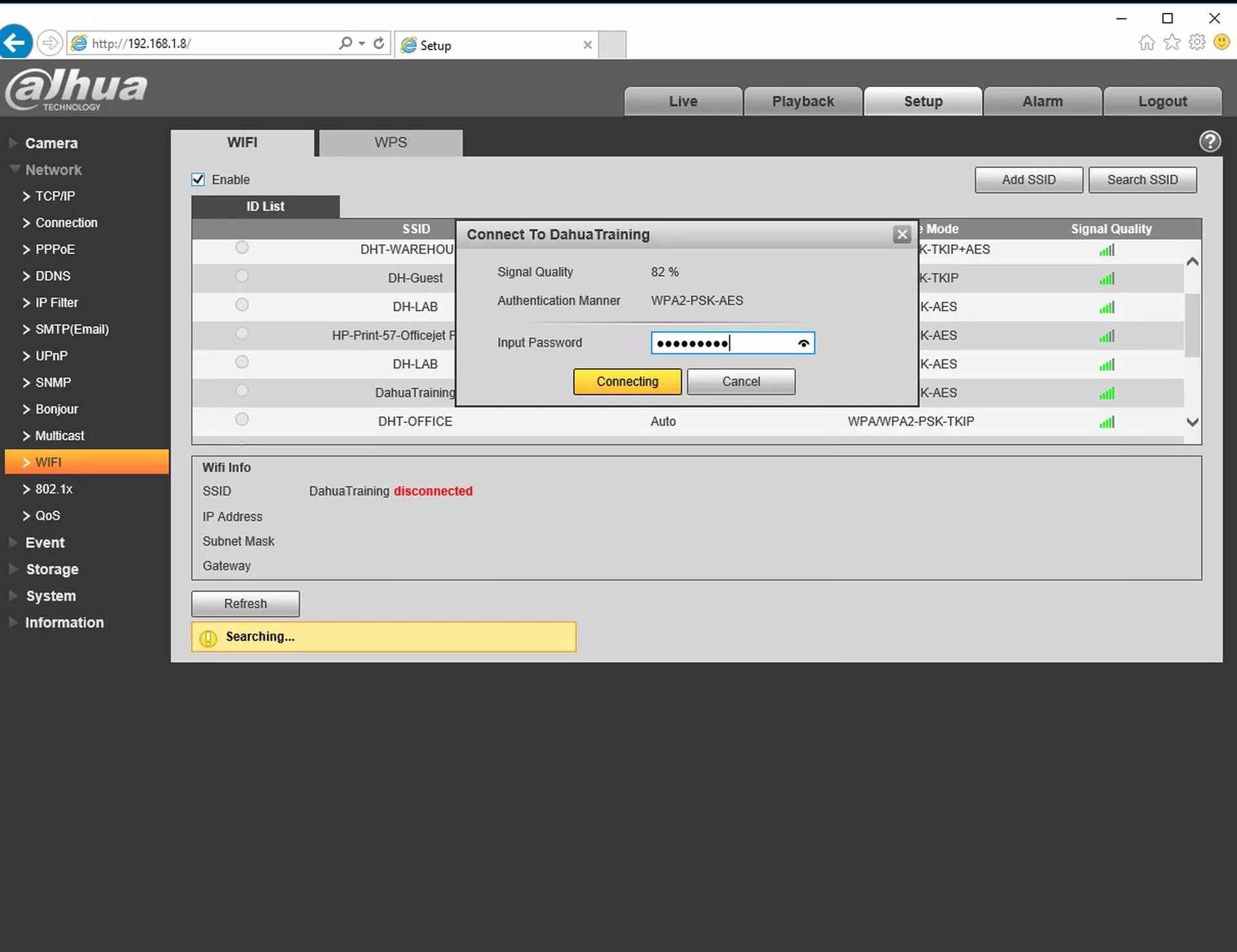Expand the Event settings section

tap(45, 542)
